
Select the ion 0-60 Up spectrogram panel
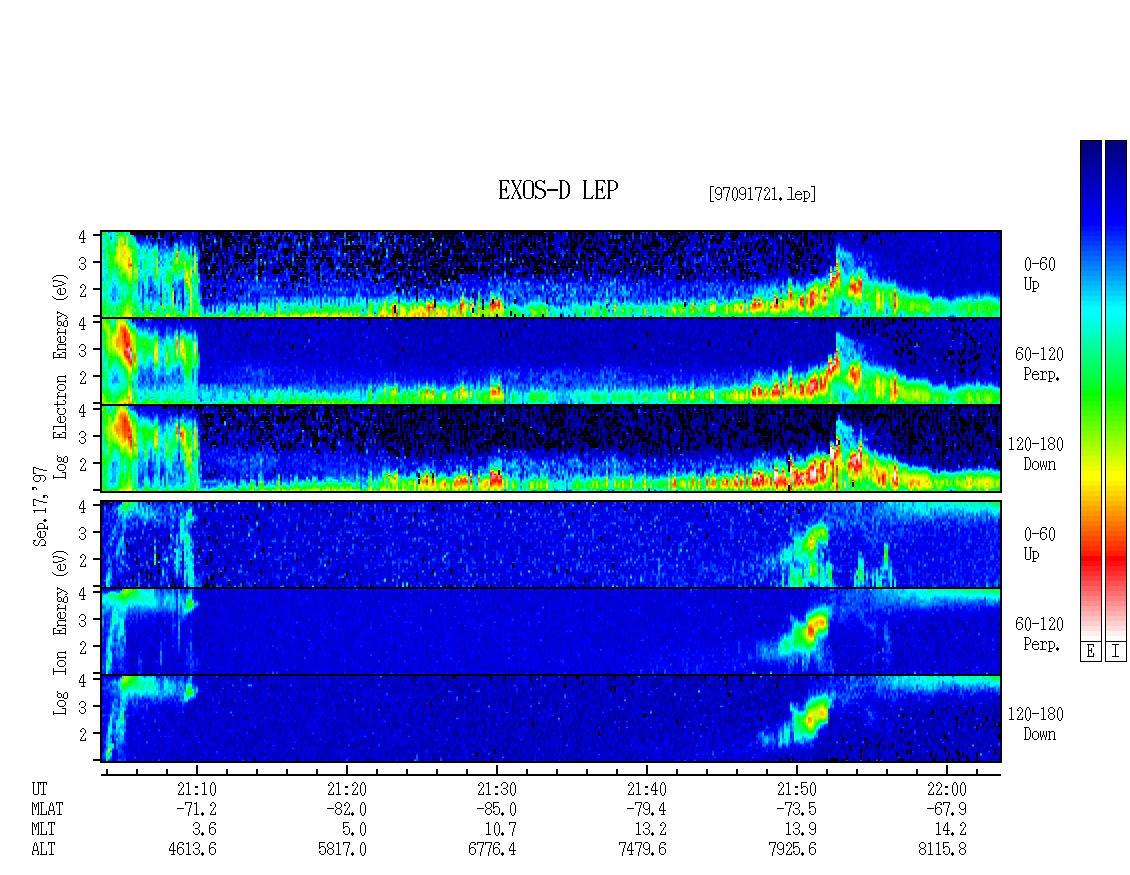pos(551,544)
